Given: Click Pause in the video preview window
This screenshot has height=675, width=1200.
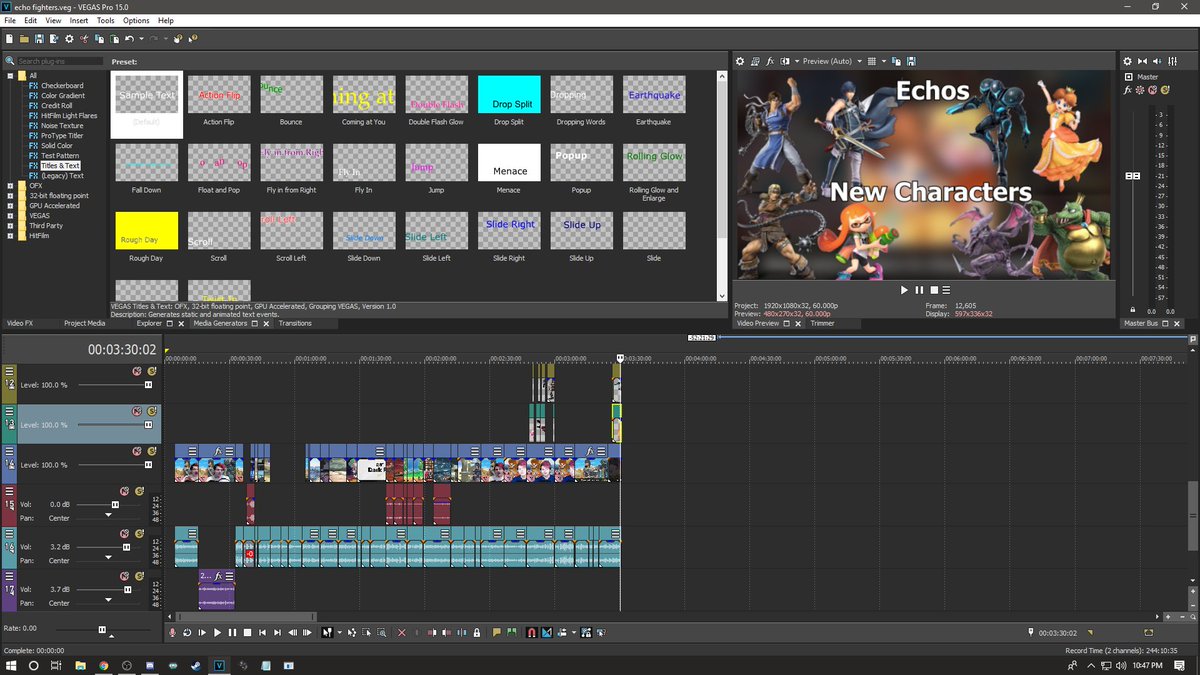Looking at the screenshot, I should [919, 290].
